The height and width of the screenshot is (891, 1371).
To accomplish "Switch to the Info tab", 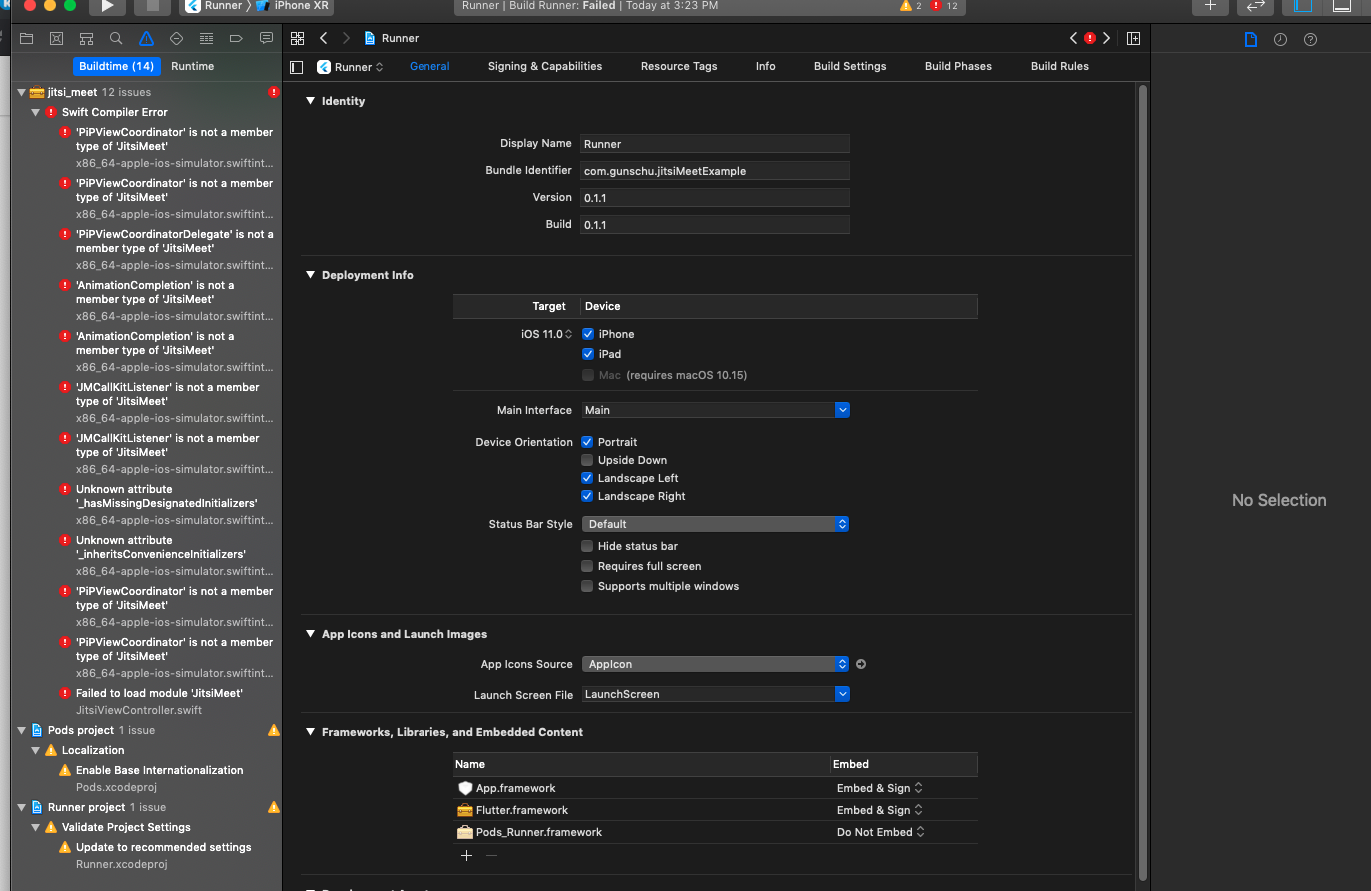I will 766,66.
